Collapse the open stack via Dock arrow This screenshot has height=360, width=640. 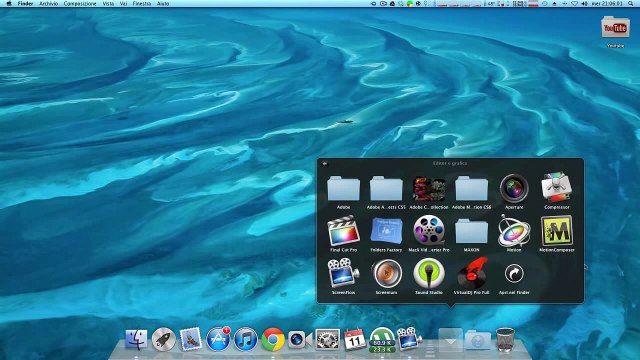click(451, 340)
